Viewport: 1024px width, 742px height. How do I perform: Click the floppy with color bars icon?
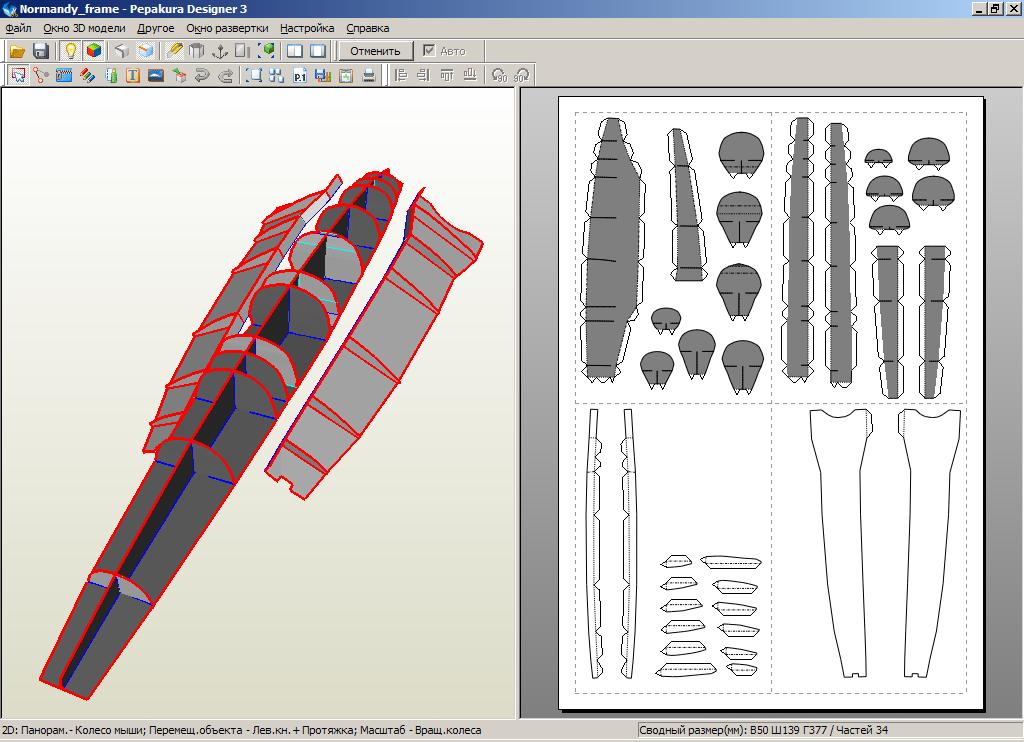click(x=323, y=75)
